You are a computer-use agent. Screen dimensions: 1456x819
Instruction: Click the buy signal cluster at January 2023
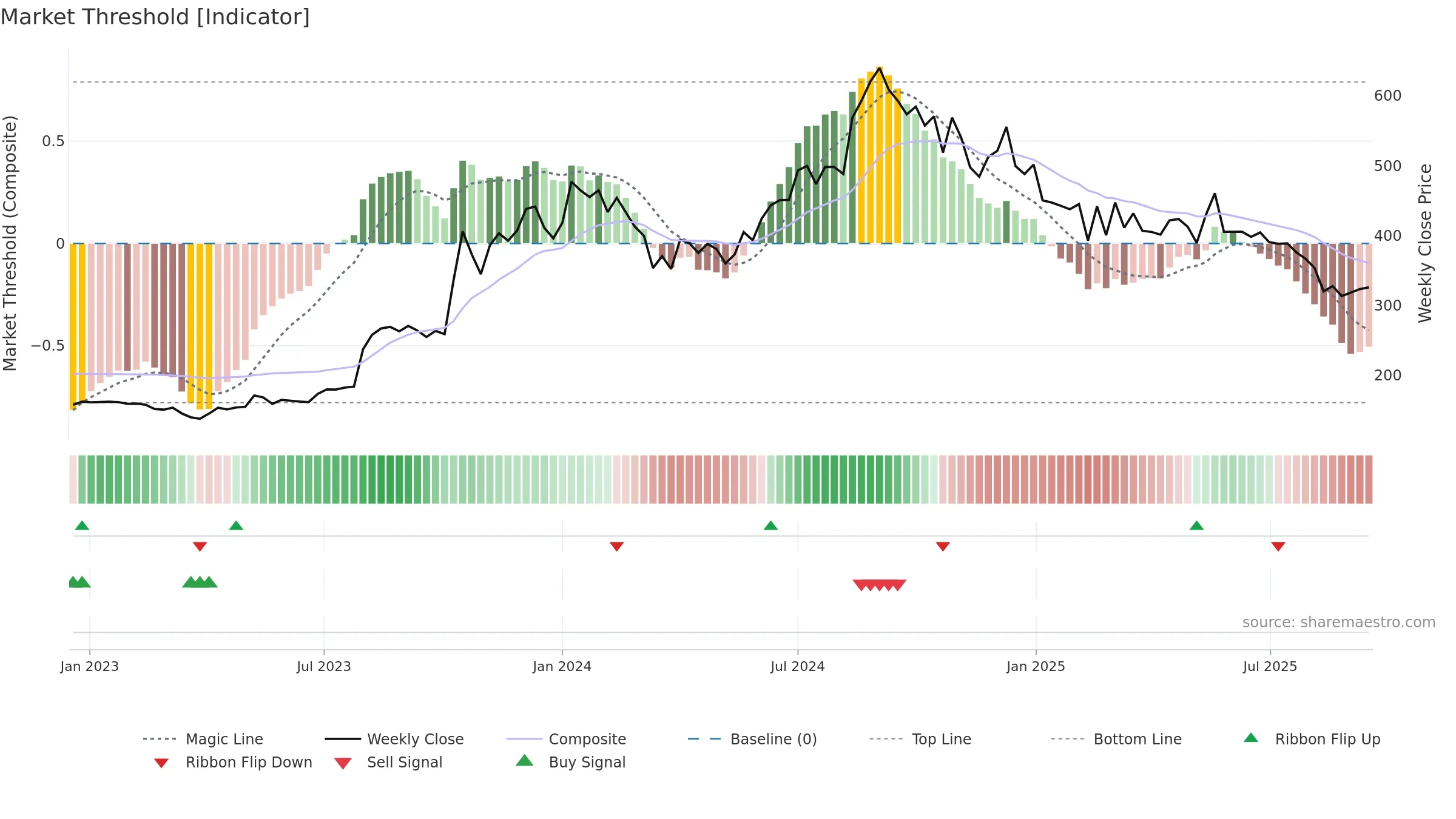79,582
